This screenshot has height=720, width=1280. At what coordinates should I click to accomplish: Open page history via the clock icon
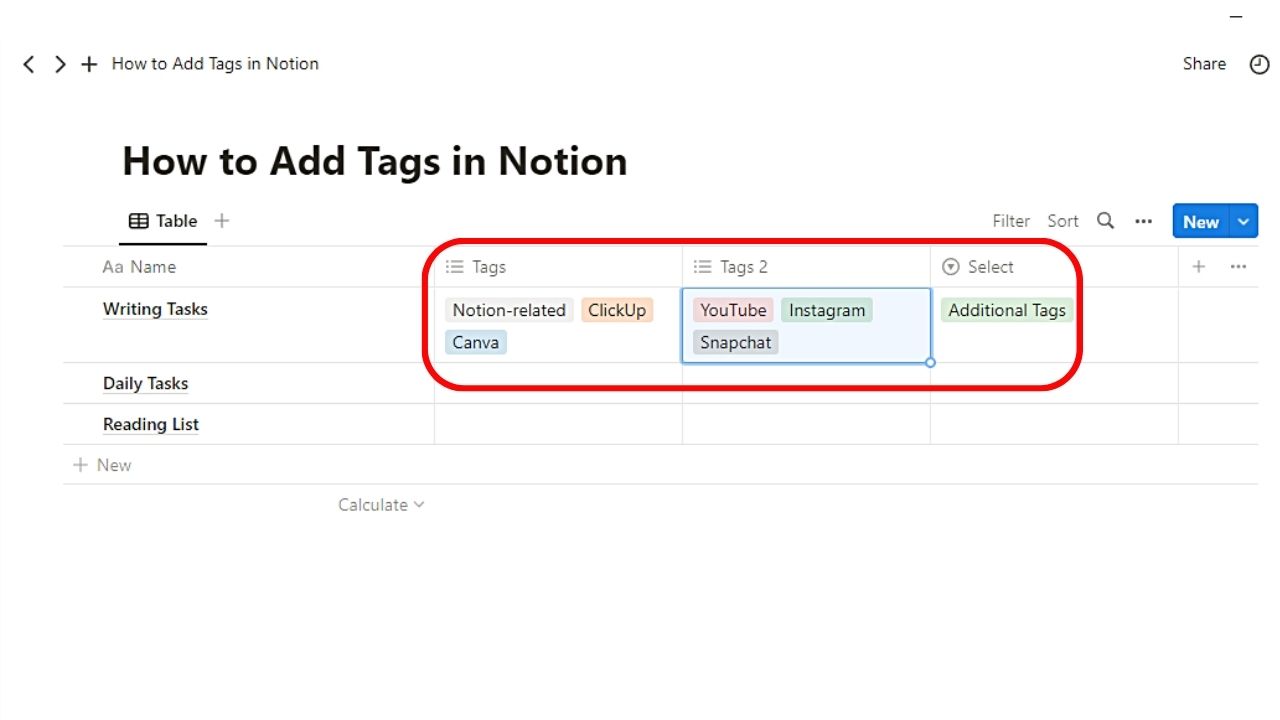pos(1259,64)
